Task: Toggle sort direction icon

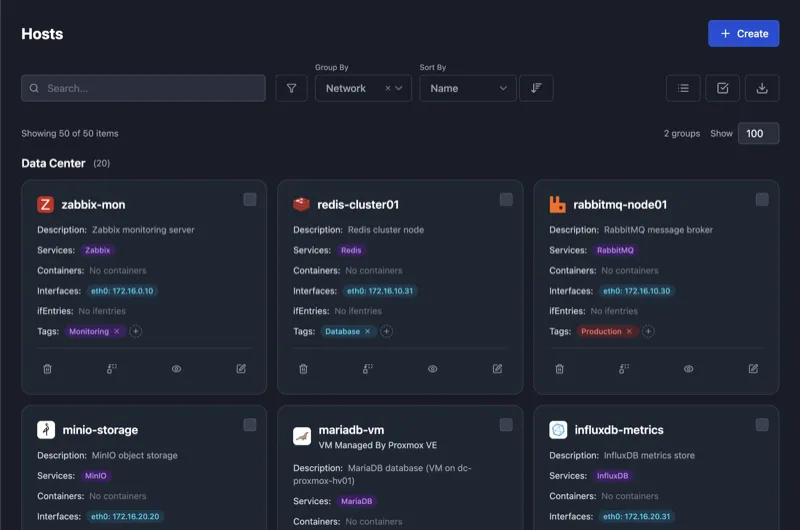Action: pyautogui.click(x=536, y=88)
